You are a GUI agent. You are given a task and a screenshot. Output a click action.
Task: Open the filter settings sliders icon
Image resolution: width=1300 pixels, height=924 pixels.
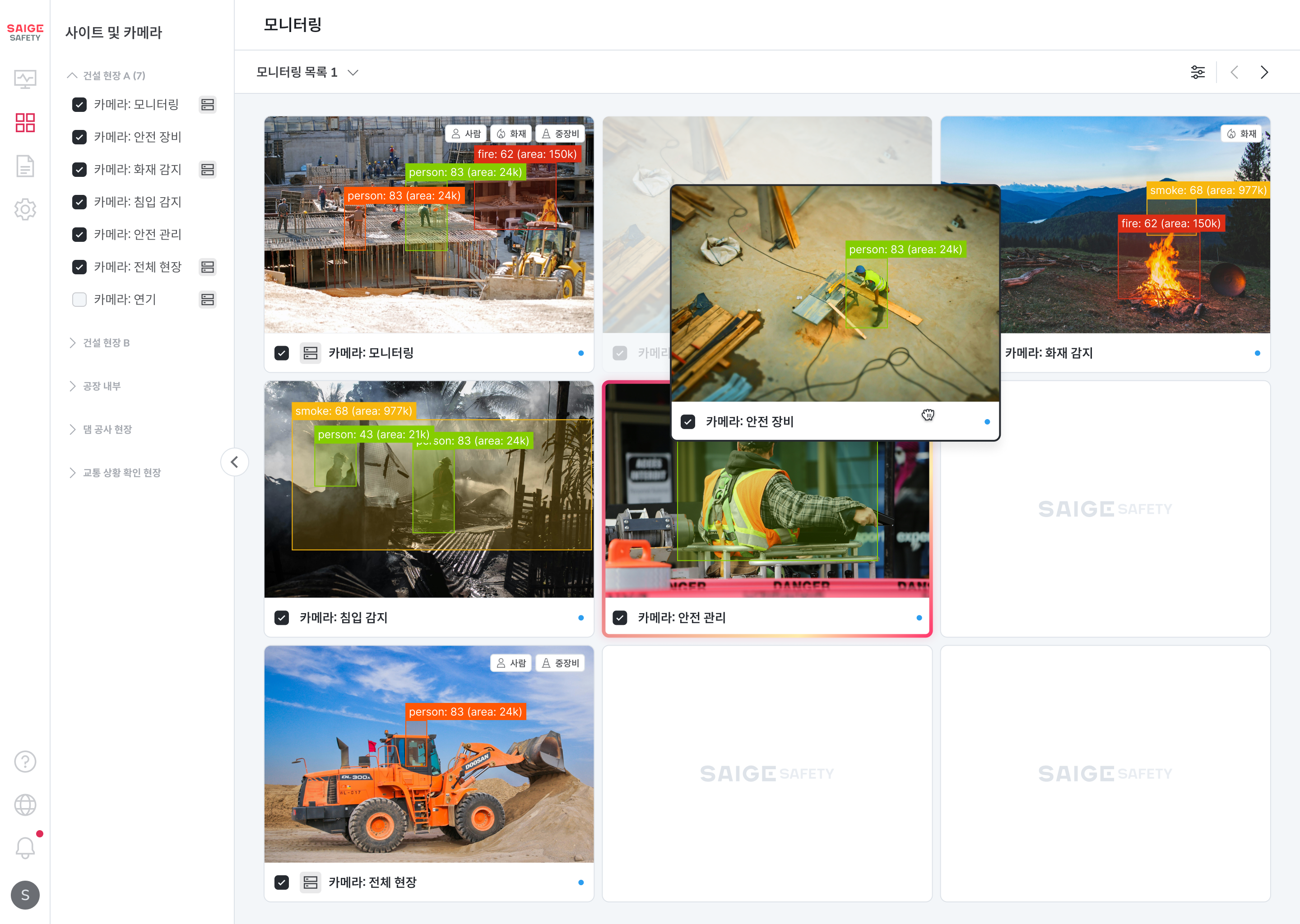pos(1198,72)
